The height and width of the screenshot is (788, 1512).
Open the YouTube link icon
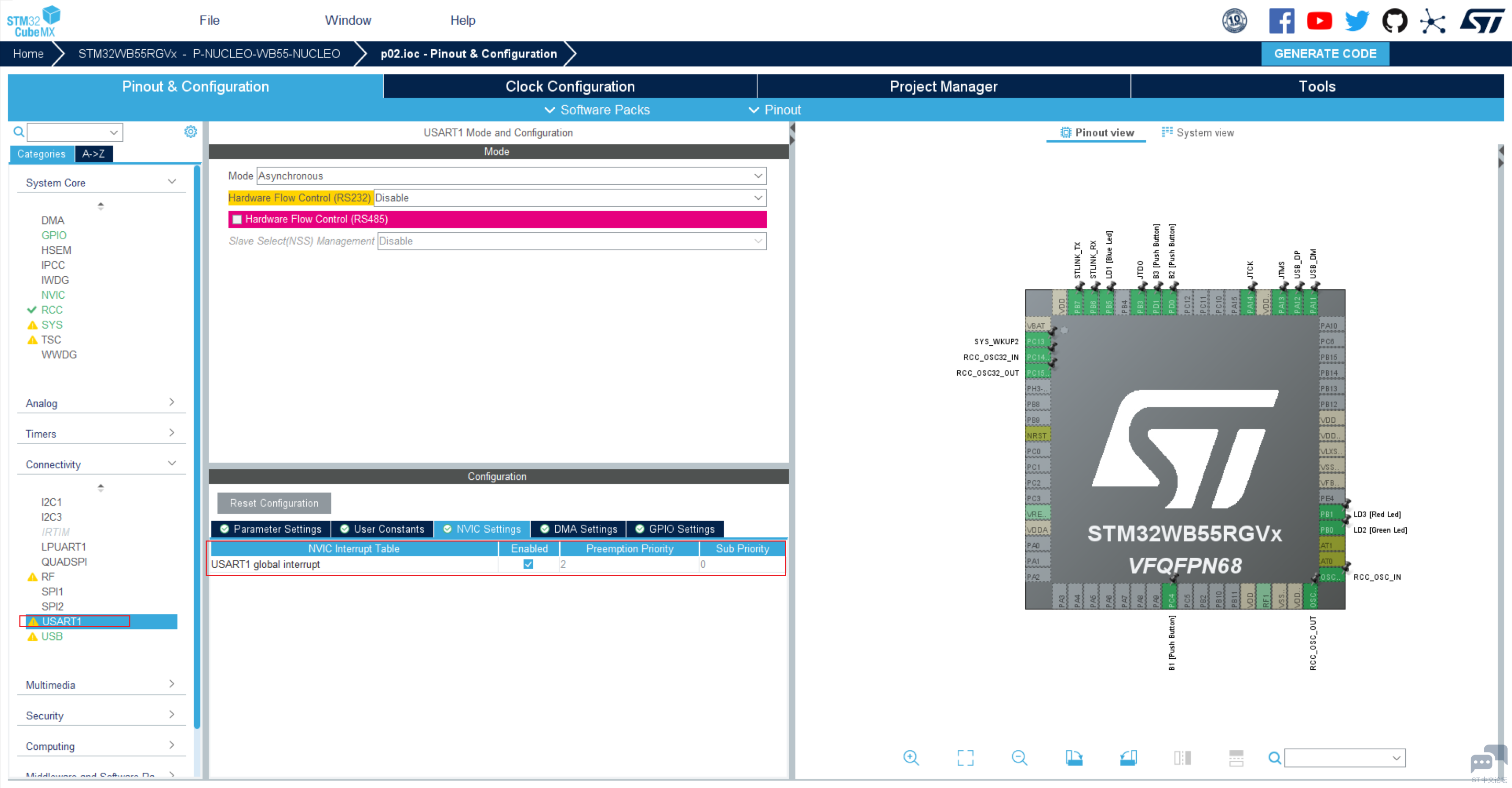[x=1319, y=21]
